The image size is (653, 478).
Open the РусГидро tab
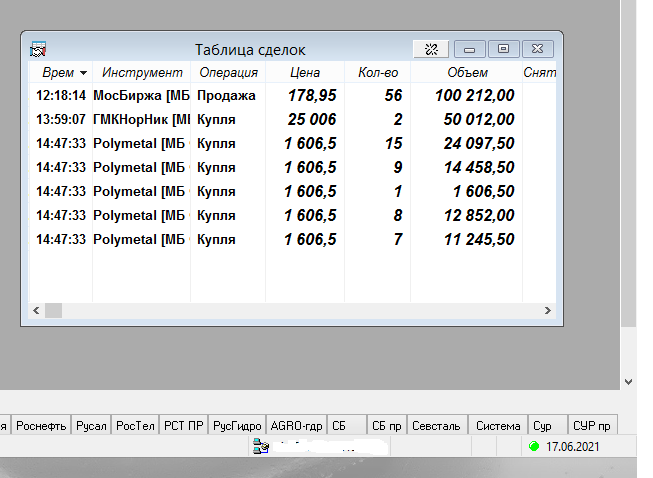click(x=237, y=426)
